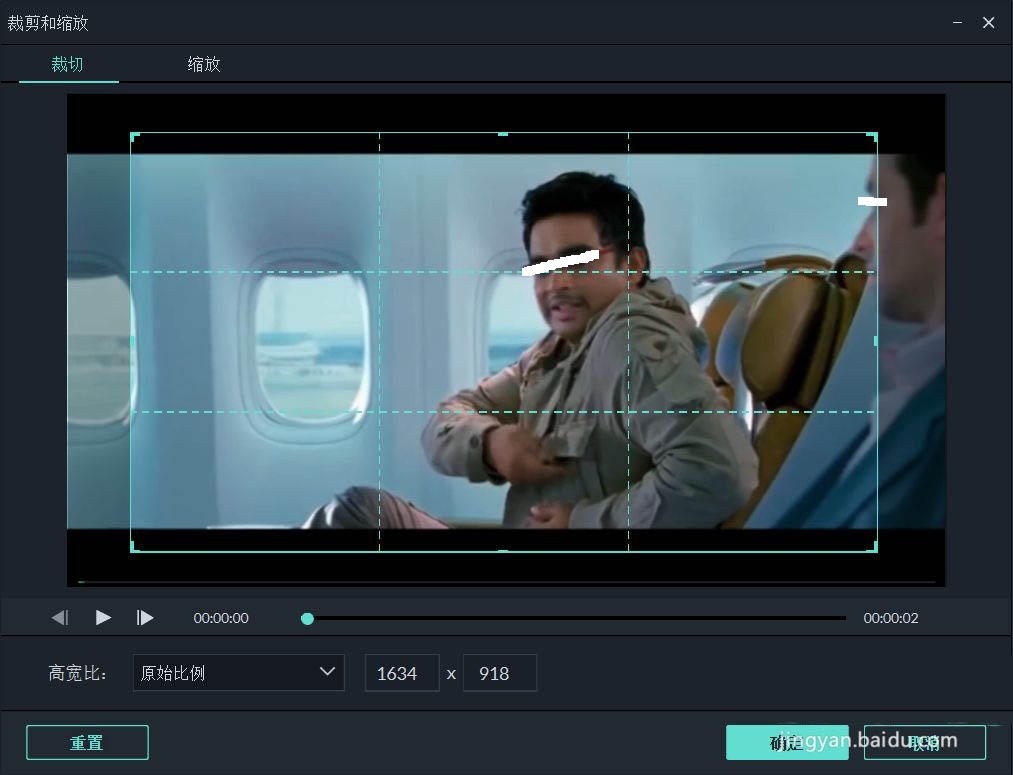Click the left-middle crop edge handle
This screenshot has height=775, width=1013.
point(132,340)
